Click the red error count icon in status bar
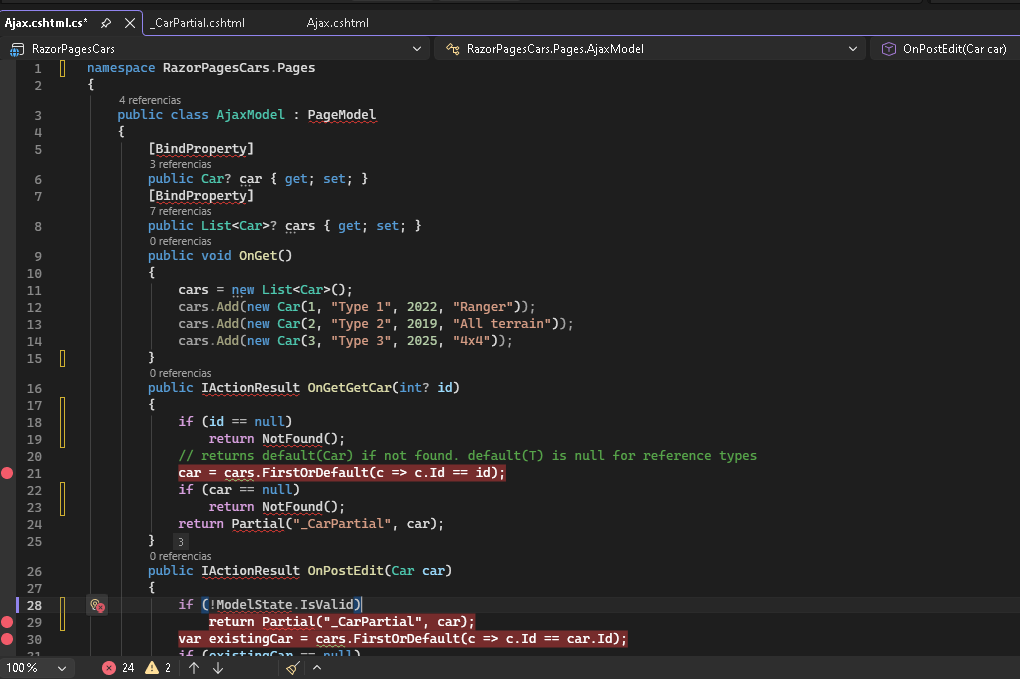 (109, 668)
